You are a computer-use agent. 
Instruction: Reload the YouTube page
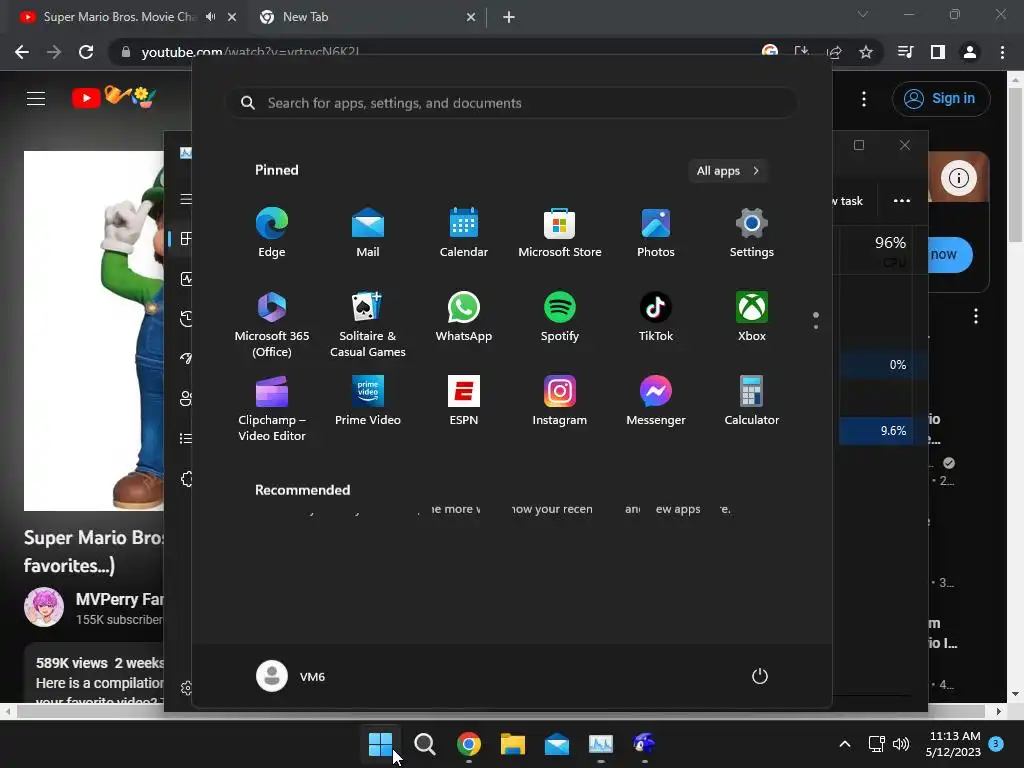[86, 52]
